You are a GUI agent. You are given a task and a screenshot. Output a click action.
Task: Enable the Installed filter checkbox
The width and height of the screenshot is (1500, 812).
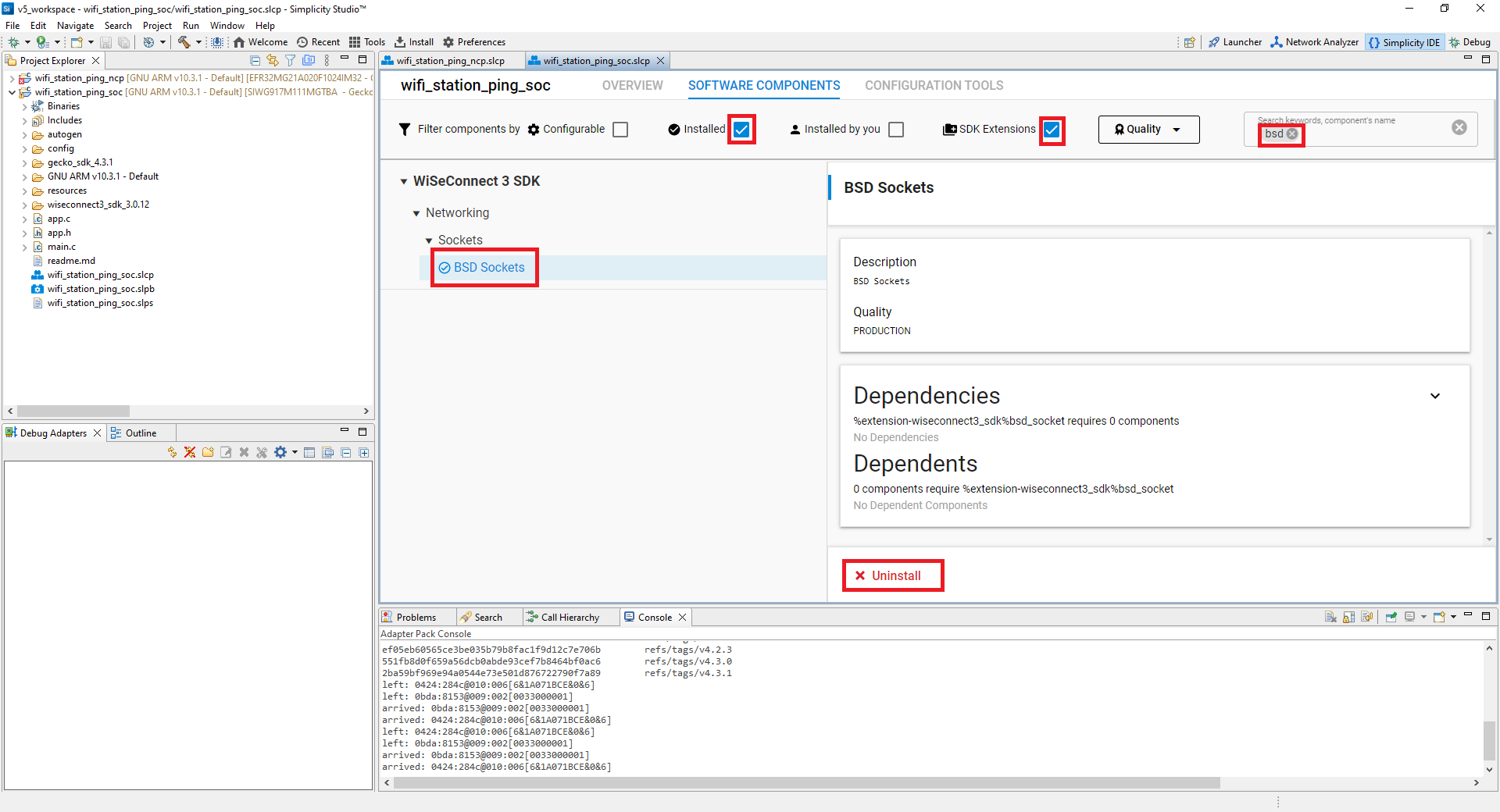point(740,129)
